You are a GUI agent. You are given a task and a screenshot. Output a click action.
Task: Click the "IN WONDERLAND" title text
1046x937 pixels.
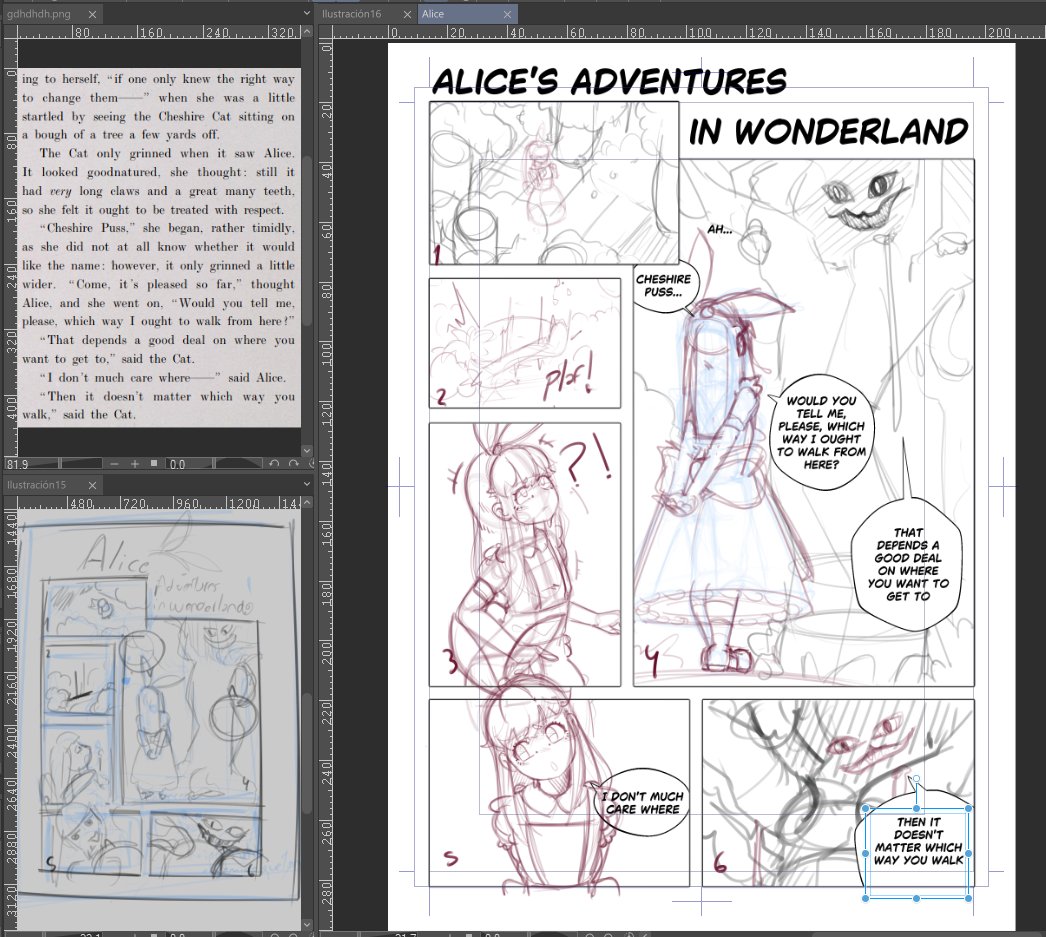click(828, 131)
